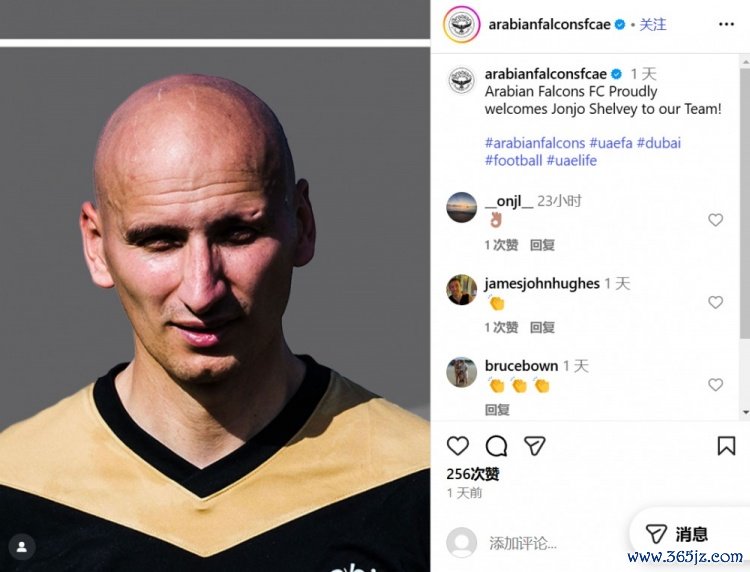Save post with bookmark icon
750x572 pixels.
[726, 446]
